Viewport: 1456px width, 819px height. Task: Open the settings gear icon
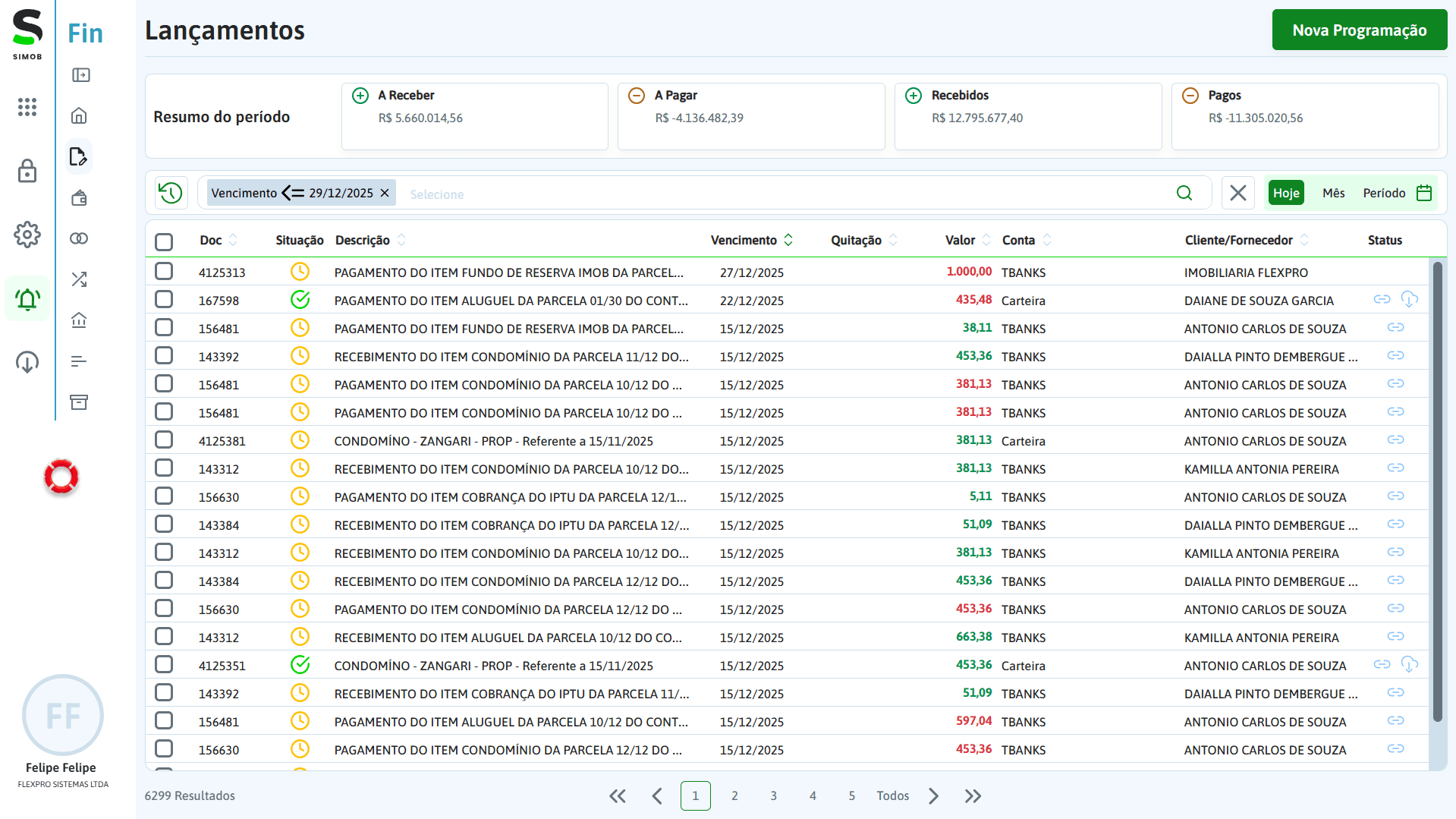pos(27,235)
